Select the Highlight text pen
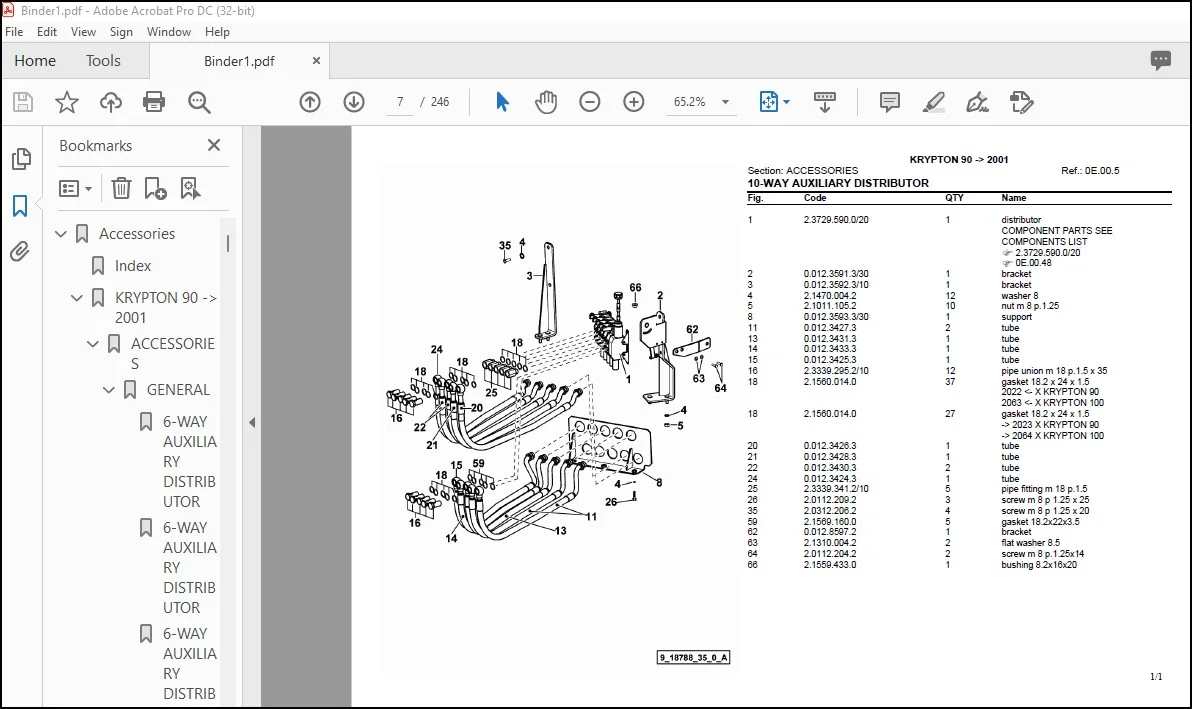Viewport: 1192px width, 709px height. click(x=934, y=102)
